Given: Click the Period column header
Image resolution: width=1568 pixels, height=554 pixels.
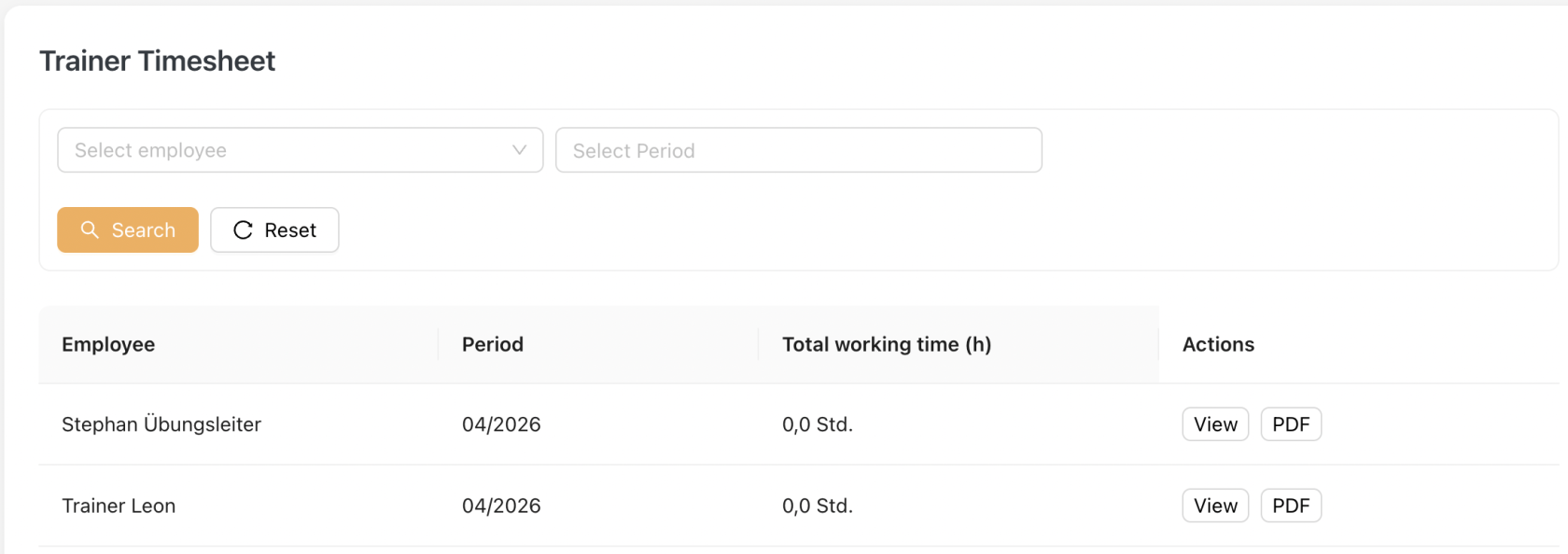Looking at the screenshot, I should (493, 344).
